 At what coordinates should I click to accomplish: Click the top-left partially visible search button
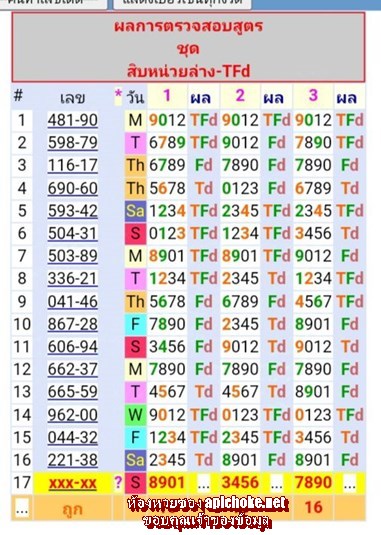point(53,4)
